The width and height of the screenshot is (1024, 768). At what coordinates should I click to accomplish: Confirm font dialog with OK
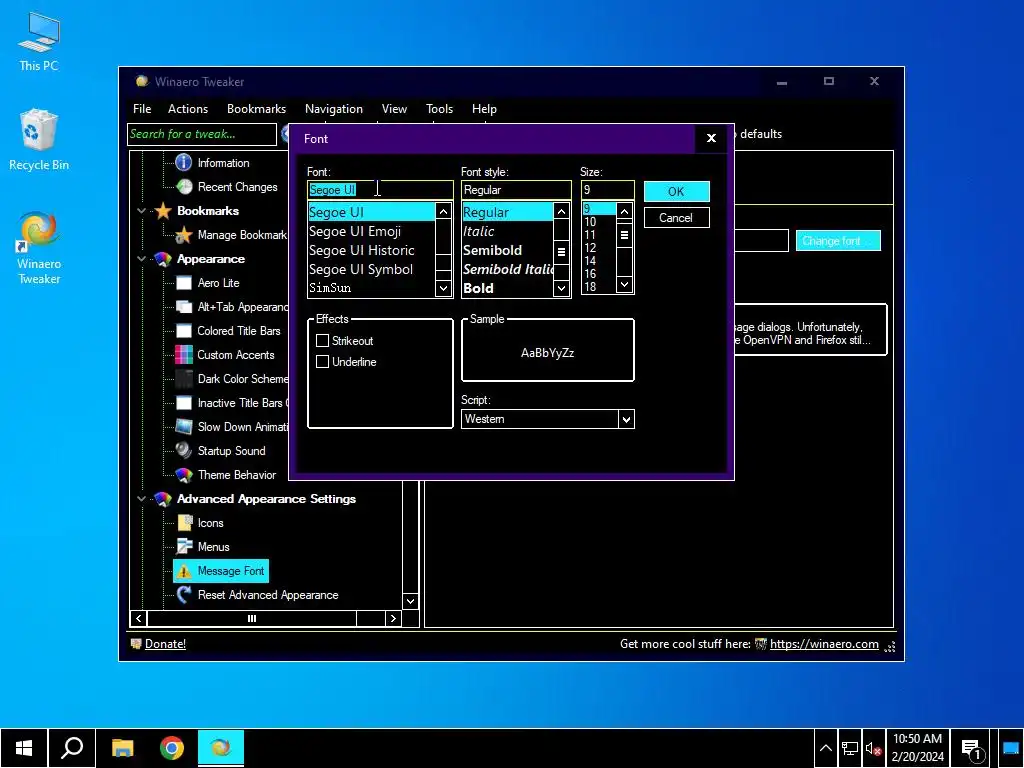point(677,191)
